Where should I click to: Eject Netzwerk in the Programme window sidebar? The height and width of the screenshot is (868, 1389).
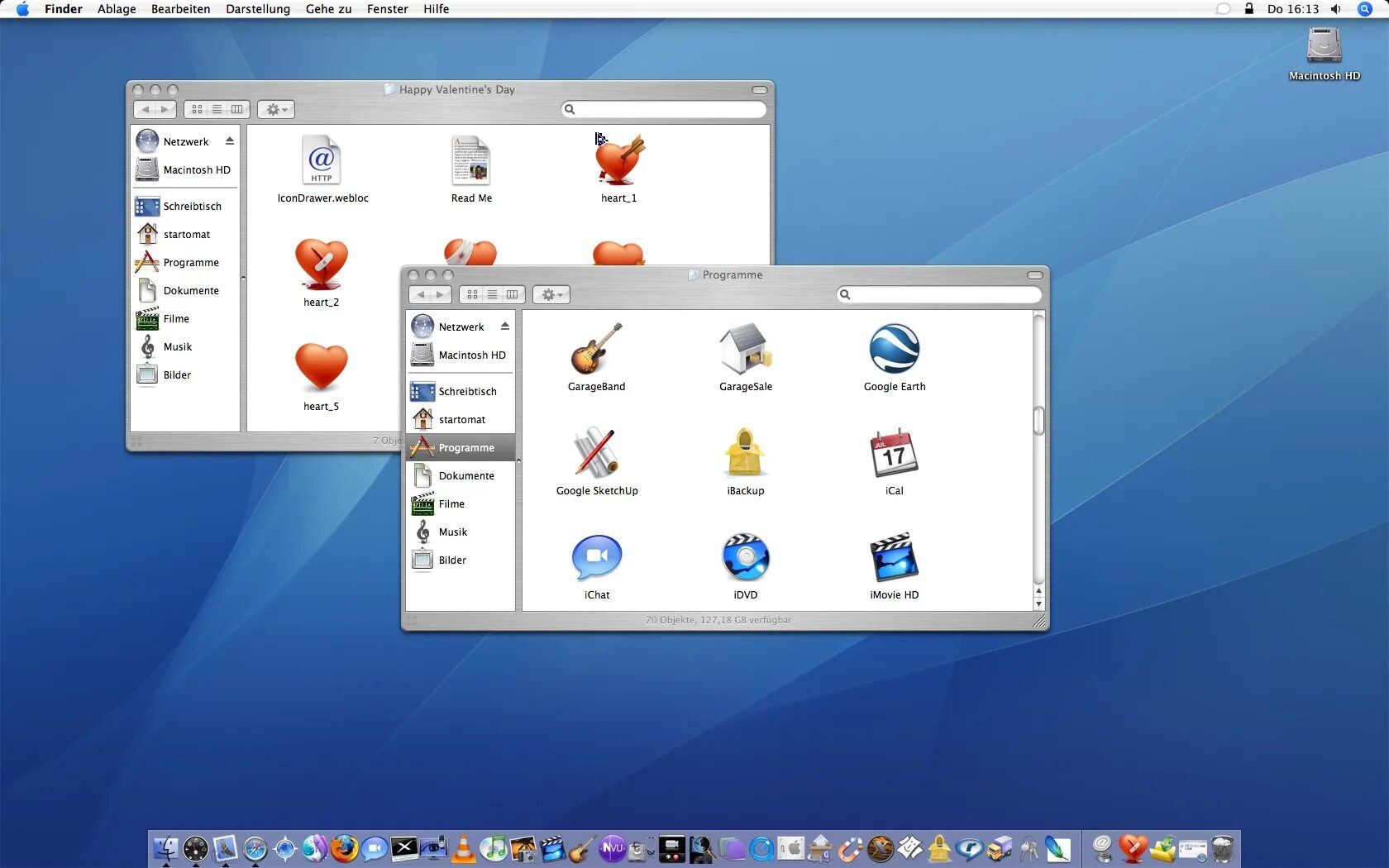click(504, 327)
